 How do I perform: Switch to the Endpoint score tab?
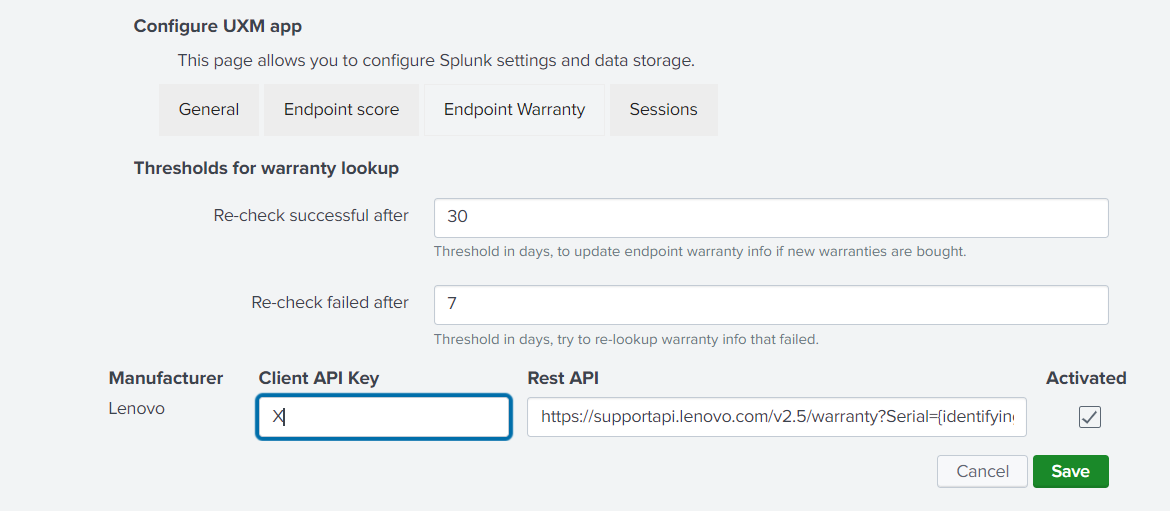(341, 110)
